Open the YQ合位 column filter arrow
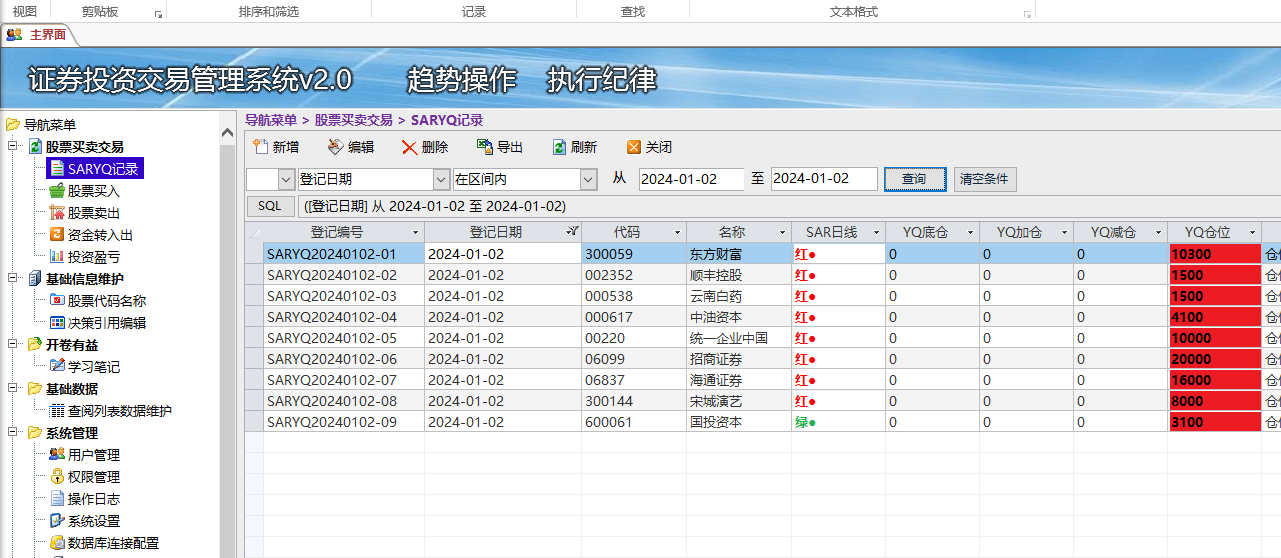Viewport: 1281px width, 558px height. pyautogui.click(x=1252, y=232)
